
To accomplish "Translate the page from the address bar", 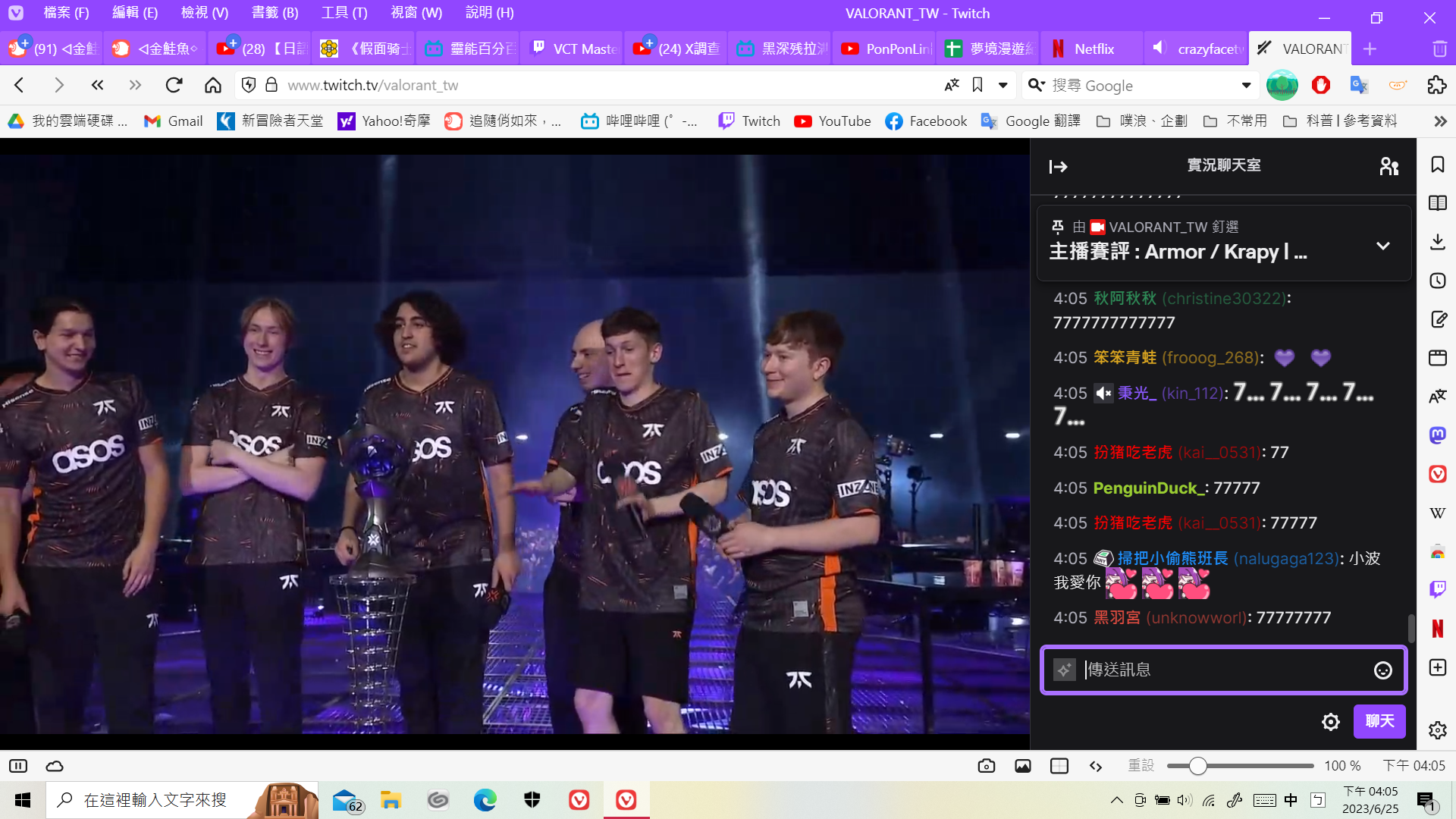I will (952, 85).
